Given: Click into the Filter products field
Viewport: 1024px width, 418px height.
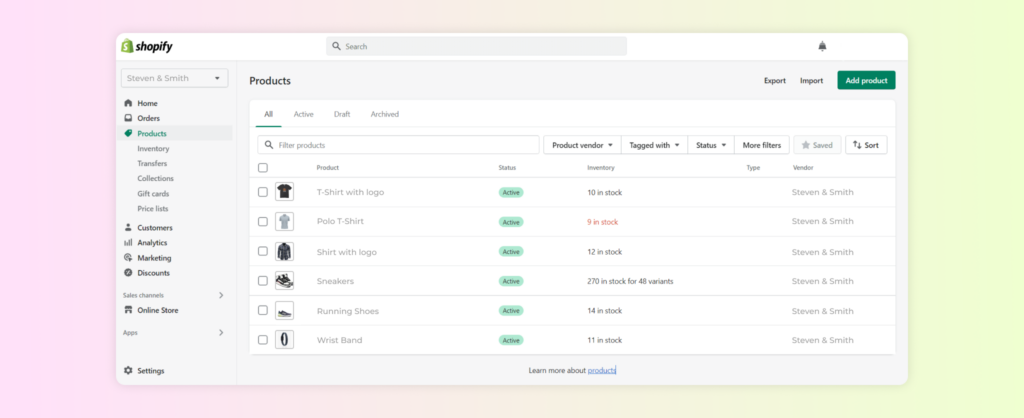Looking at the screenshot, I should [x=400, y=145].
